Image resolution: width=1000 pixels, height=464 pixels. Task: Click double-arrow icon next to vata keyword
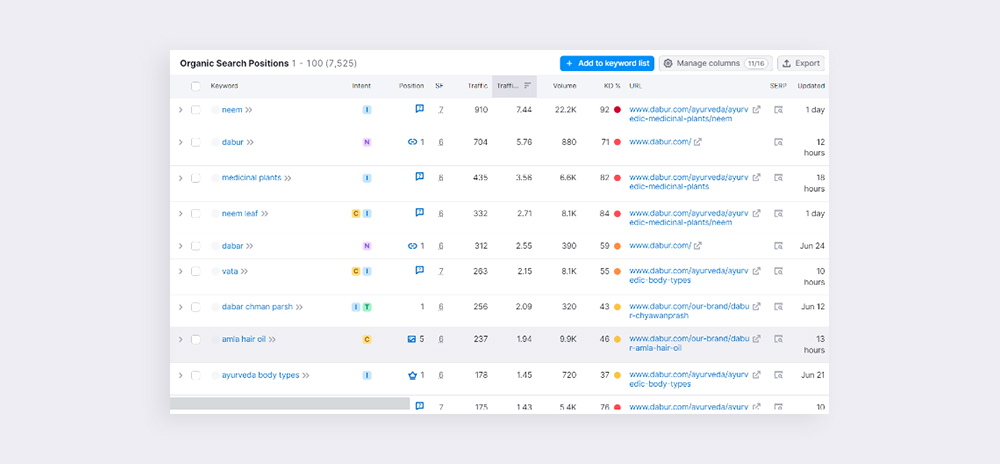244,272
